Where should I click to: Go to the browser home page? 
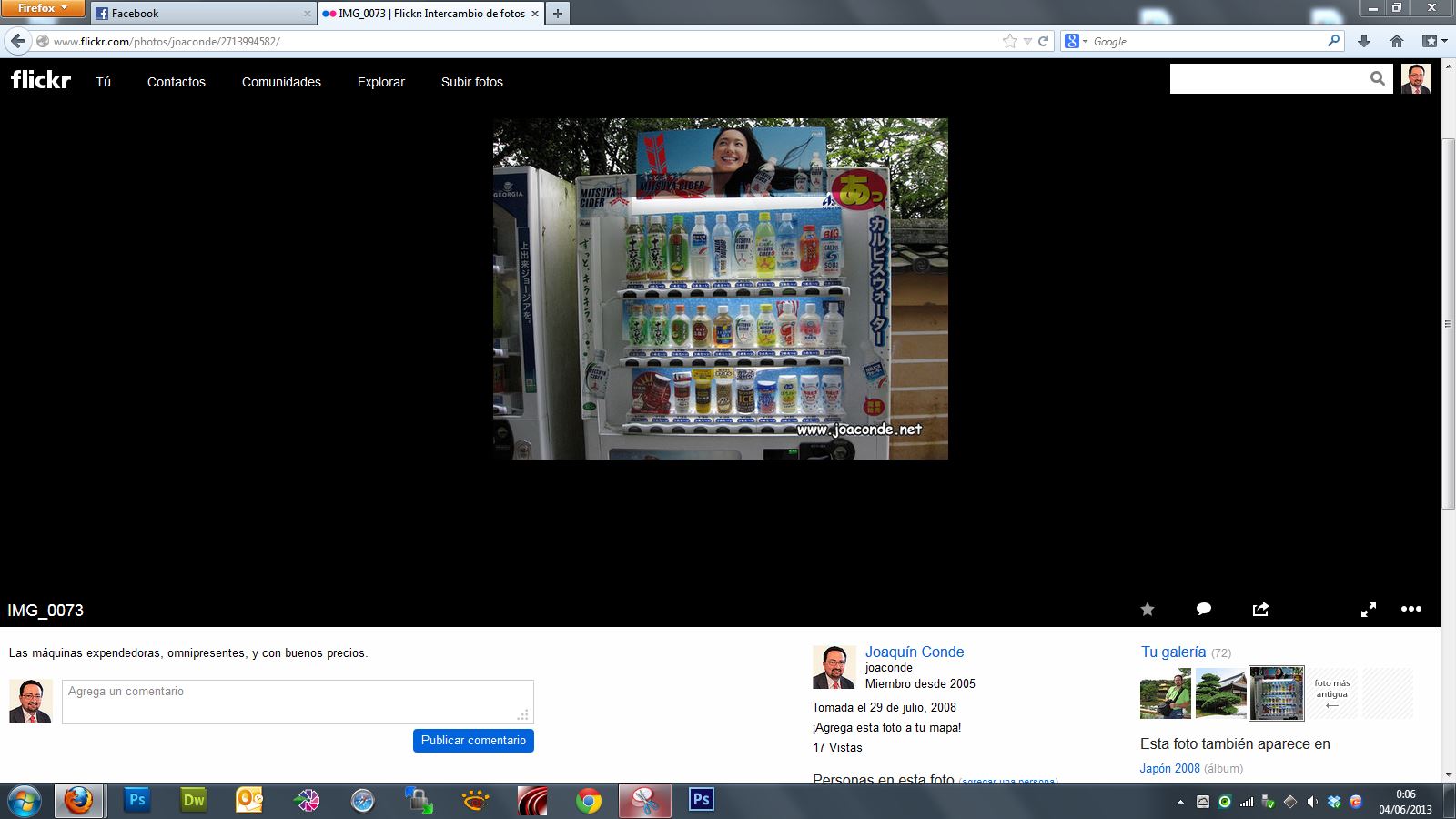tap(1397, 41)
